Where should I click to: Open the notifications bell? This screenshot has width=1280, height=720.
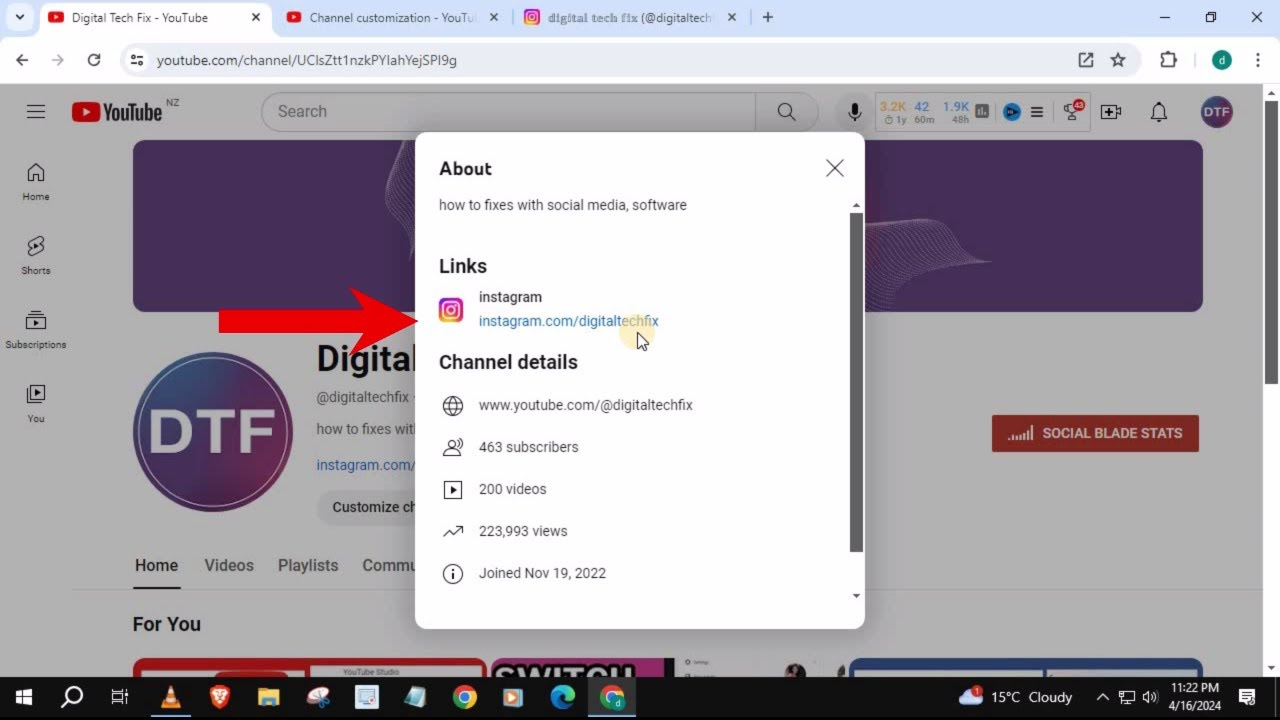[x=1159, y=112]
